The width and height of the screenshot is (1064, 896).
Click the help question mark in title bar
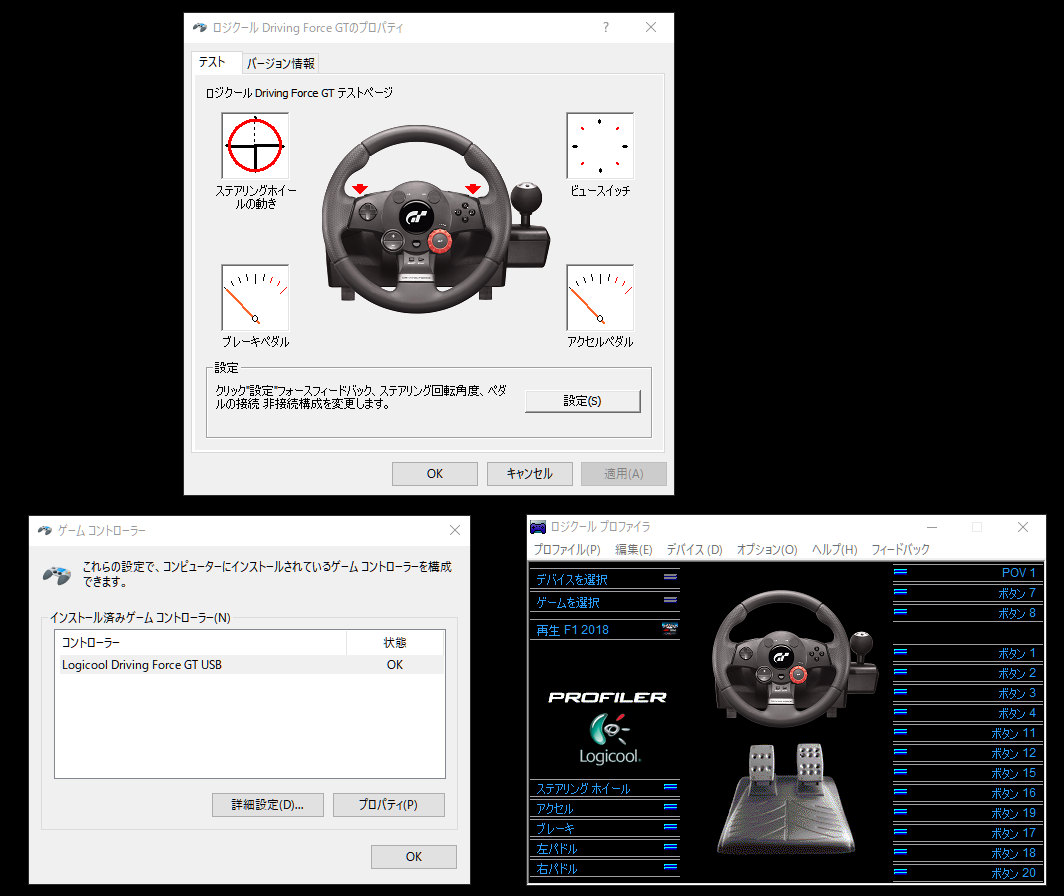[606, 27]
